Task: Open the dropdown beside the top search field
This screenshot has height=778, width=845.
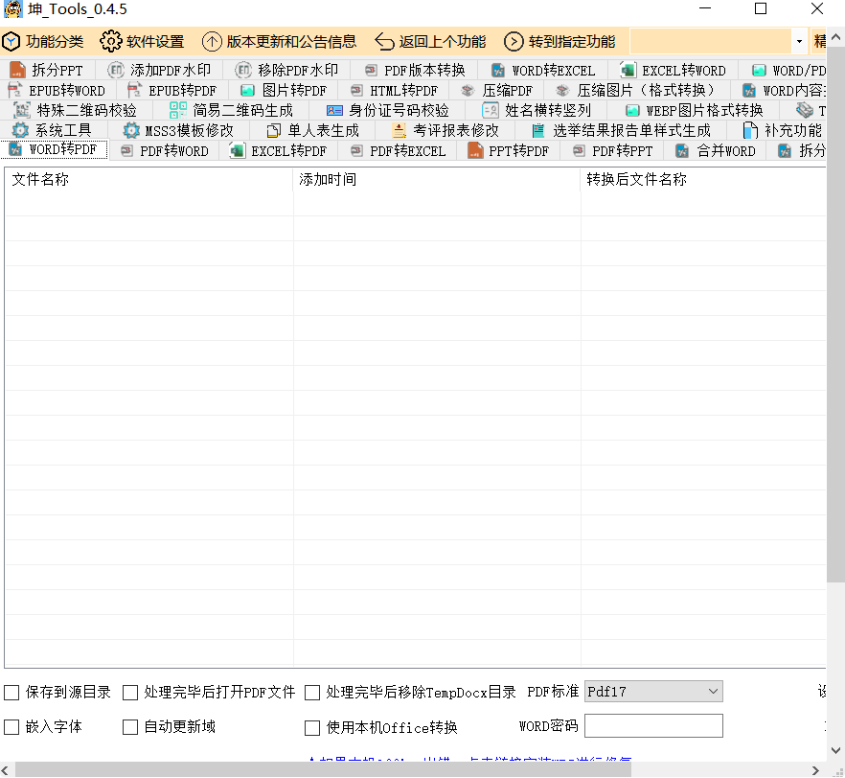Action: 799,42
